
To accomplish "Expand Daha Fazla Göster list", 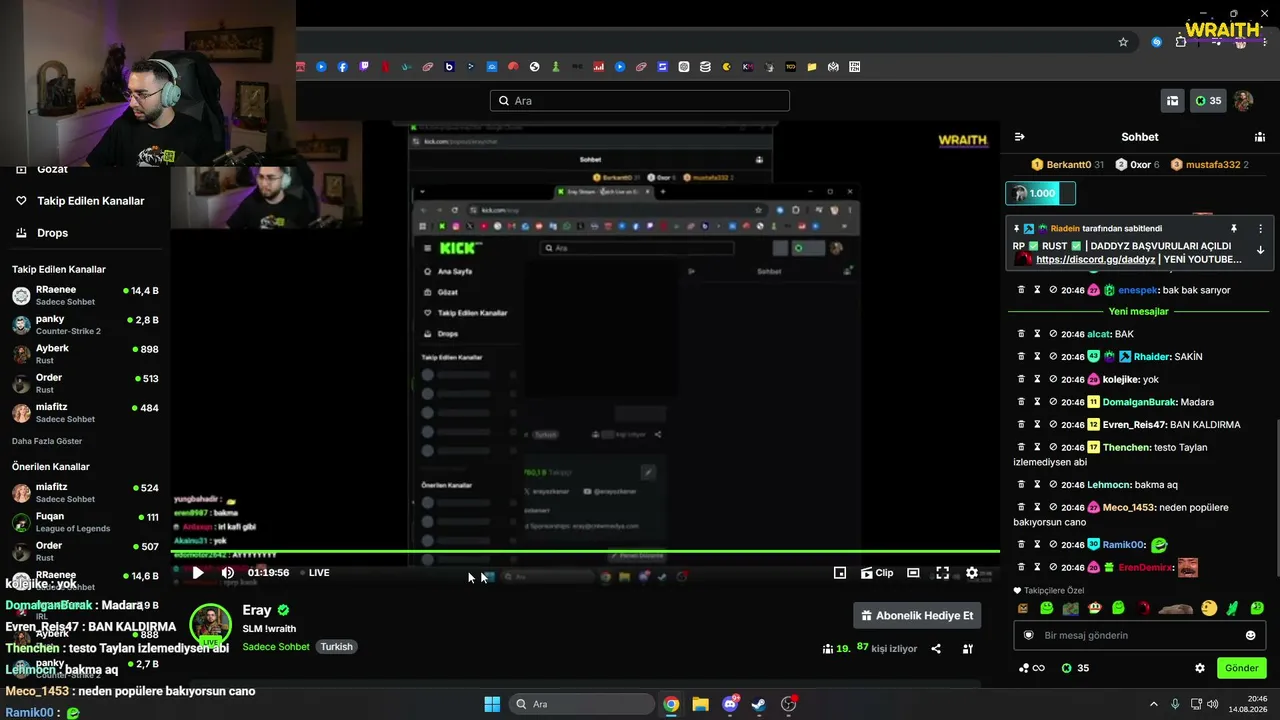I will [47, 441].
